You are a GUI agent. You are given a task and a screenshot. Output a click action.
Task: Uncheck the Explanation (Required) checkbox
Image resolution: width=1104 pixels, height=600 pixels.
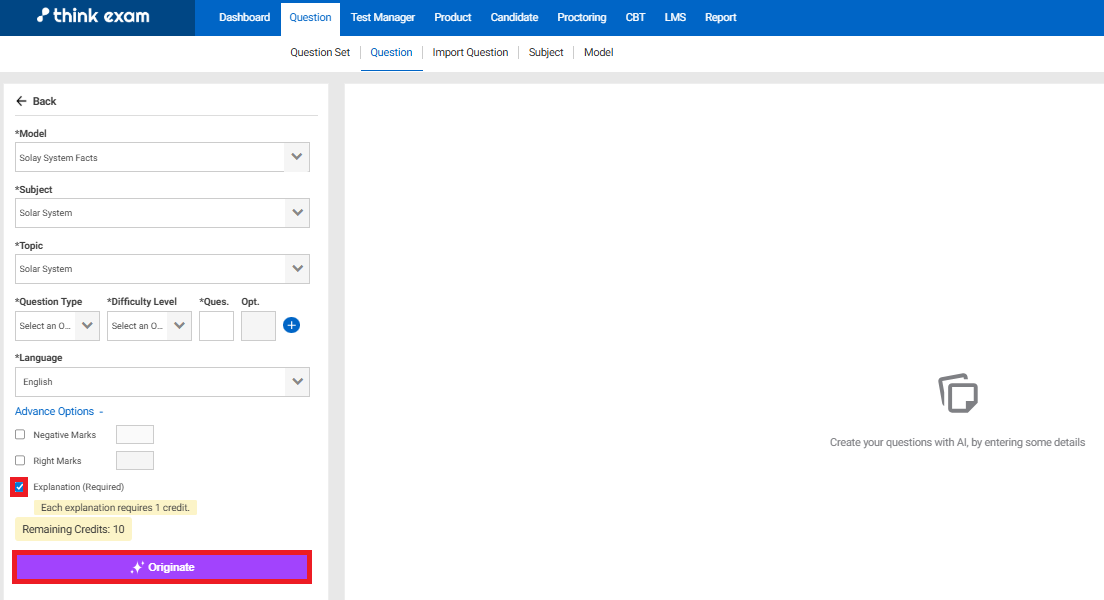[20, 487]
